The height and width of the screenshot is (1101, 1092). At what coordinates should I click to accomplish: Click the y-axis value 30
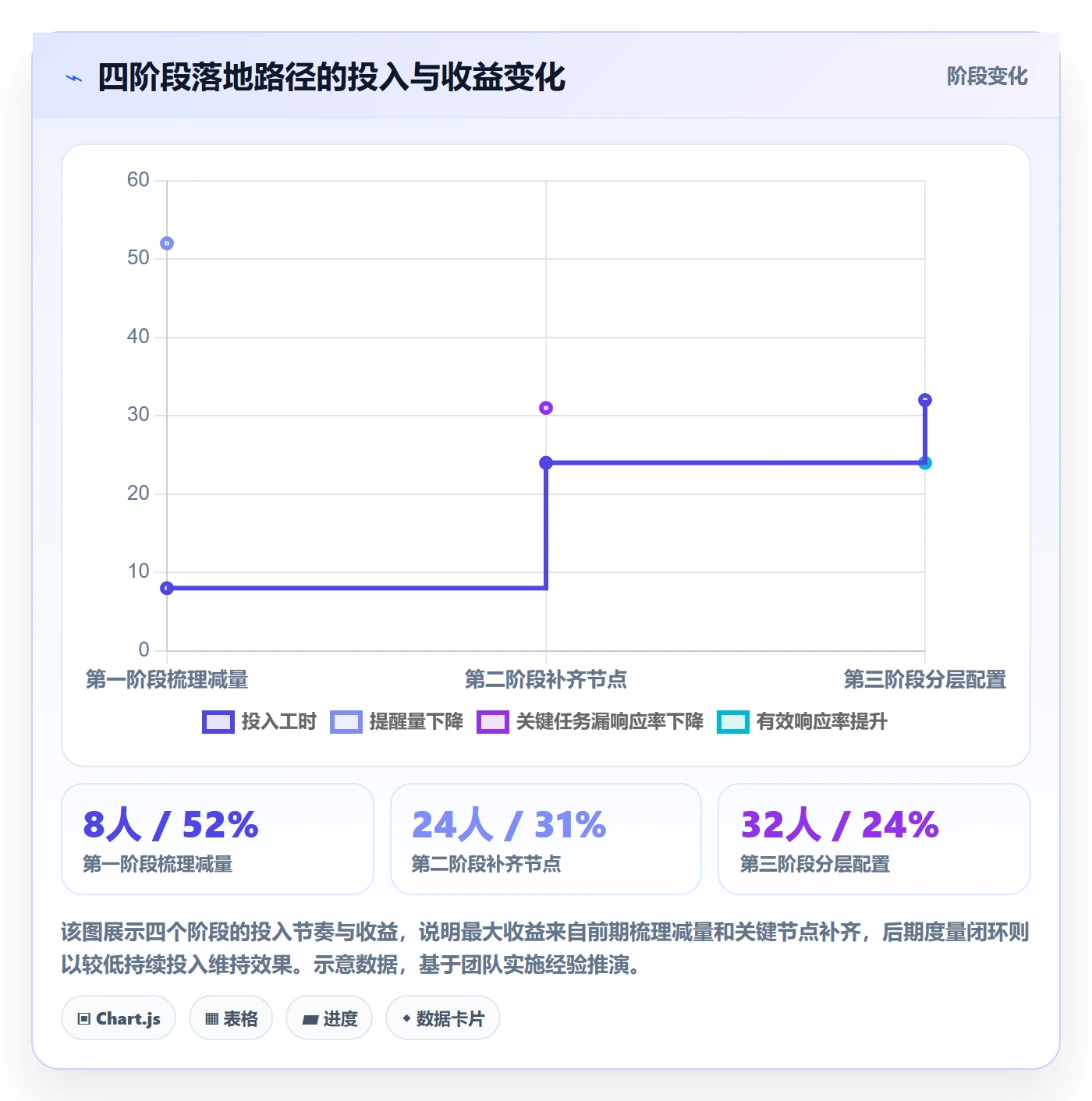[138, 415]
